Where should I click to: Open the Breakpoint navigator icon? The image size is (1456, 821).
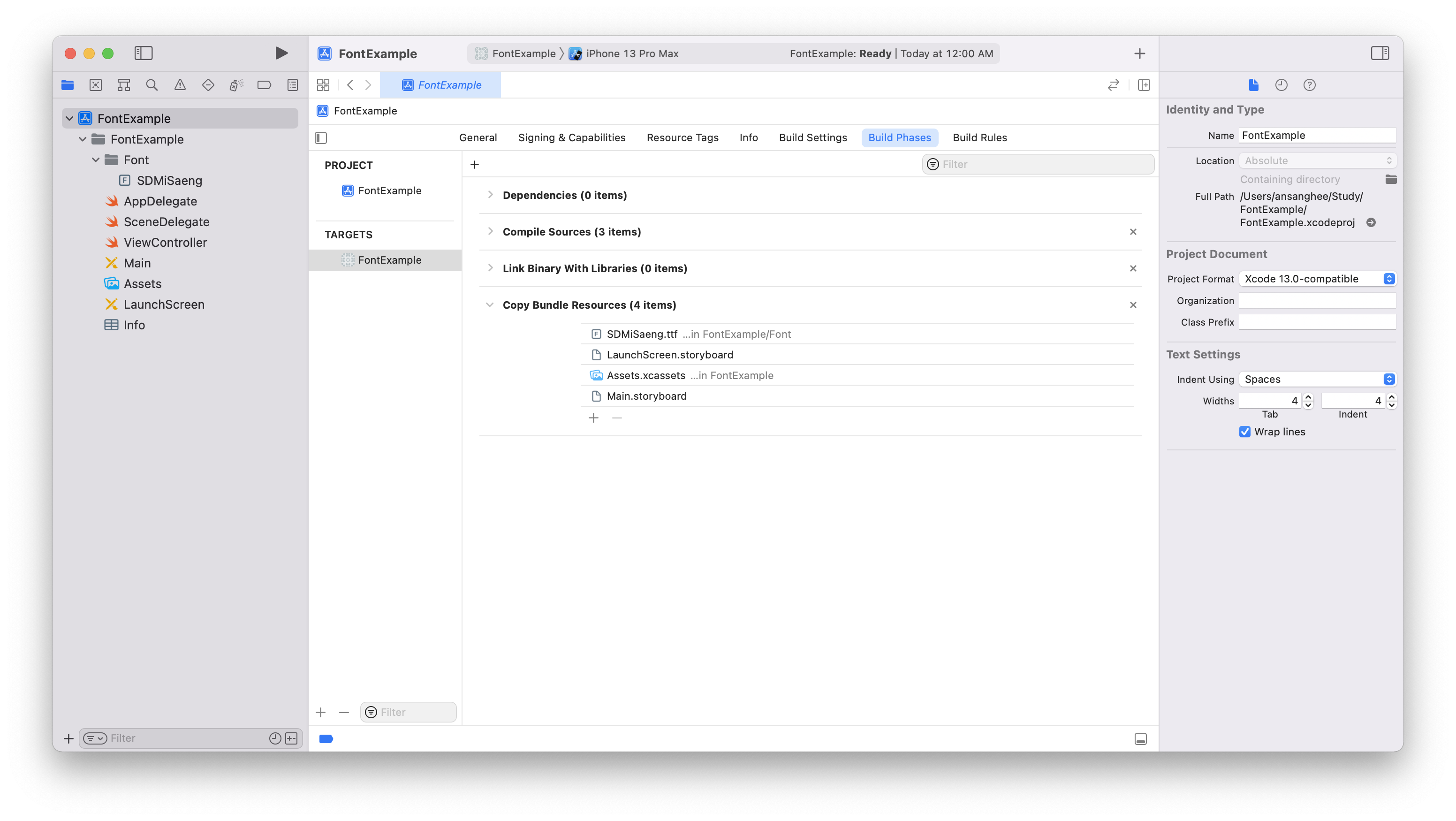pyautogui.click(x=264, y=85)
